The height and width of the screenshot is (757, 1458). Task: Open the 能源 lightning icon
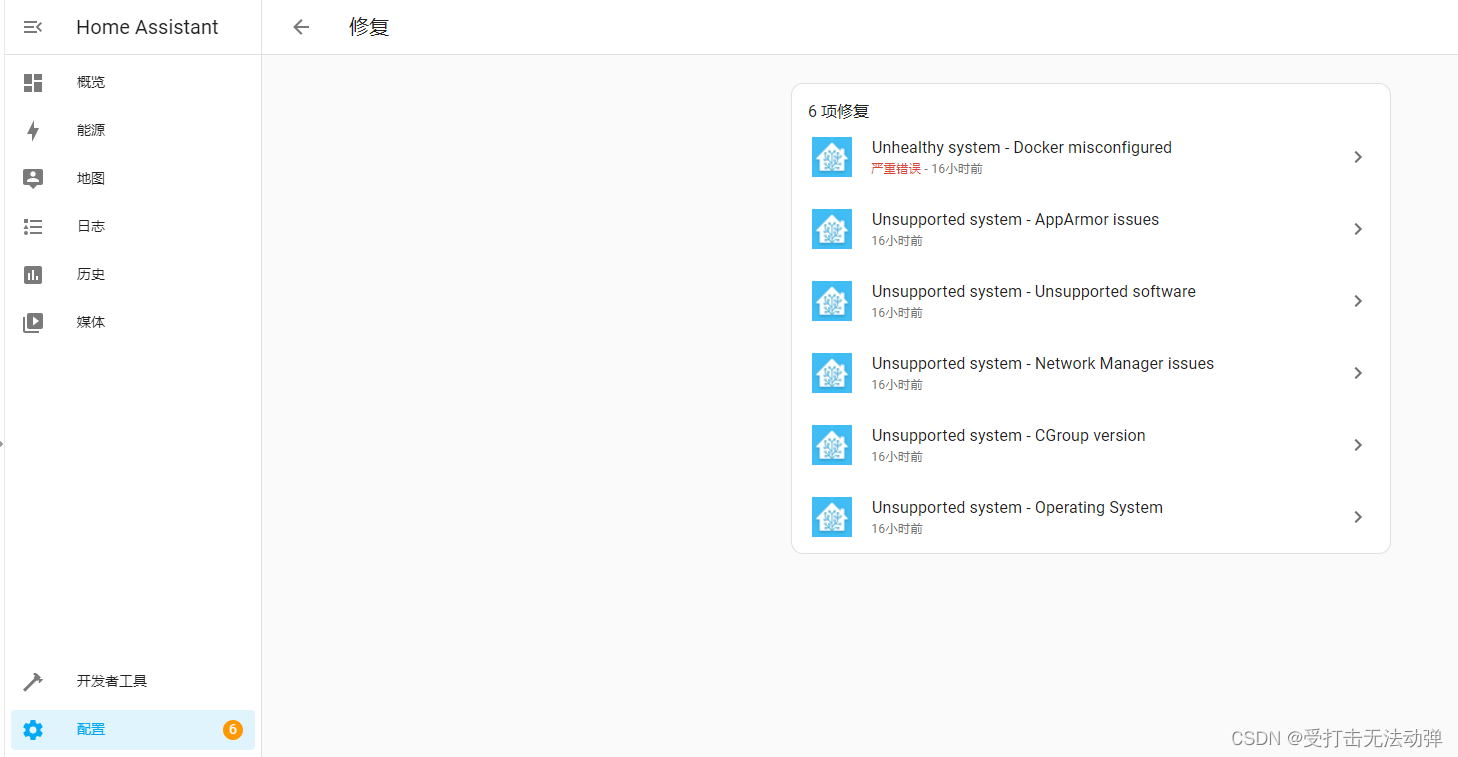point(33,131)
